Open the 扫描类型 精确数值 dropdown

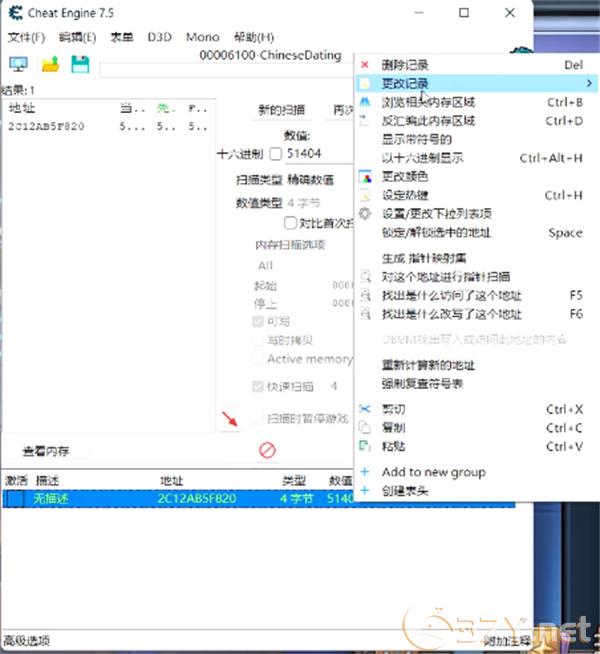click(320, 180)
